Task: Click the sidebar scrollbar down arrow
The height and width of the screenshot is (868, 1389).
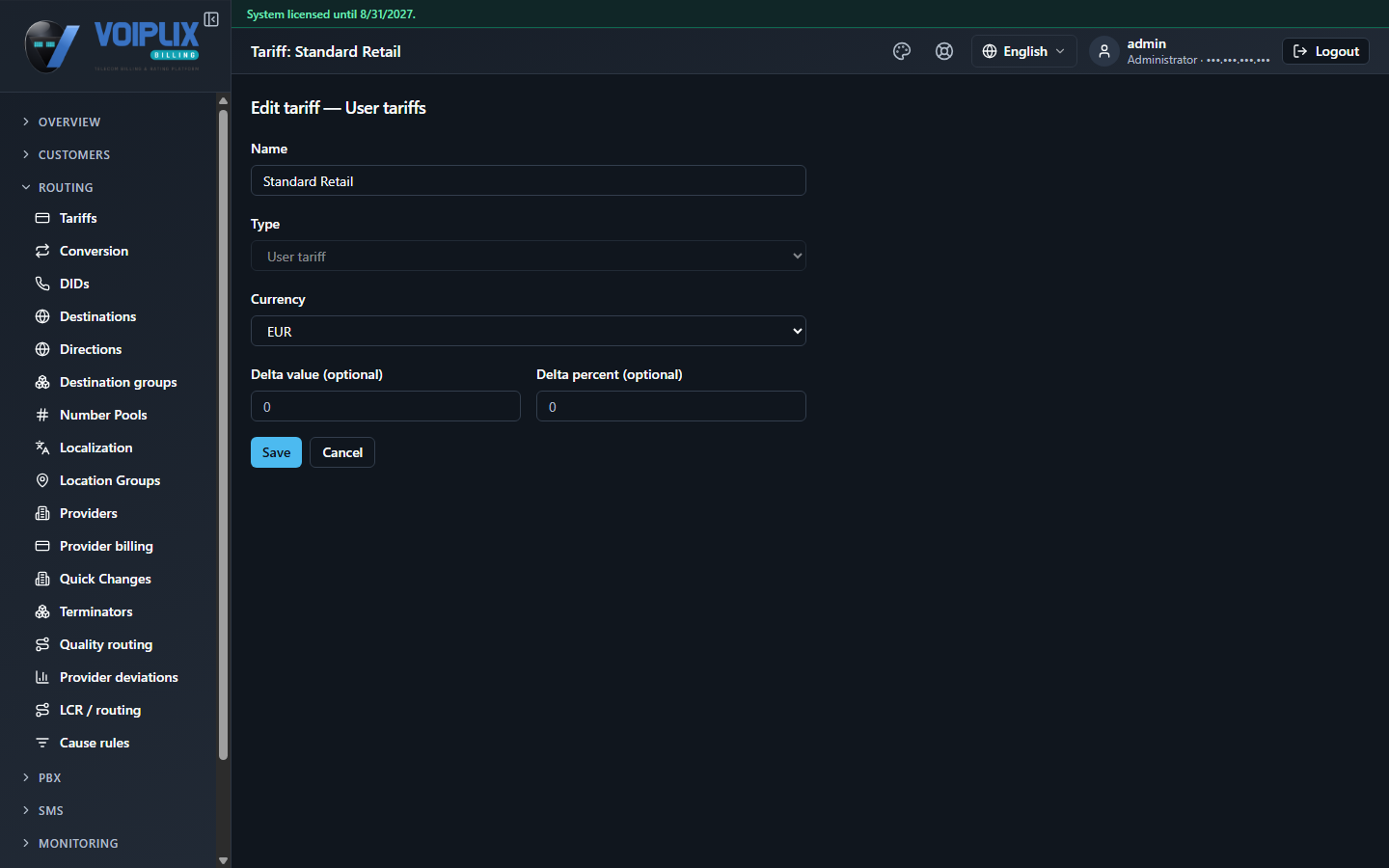Action: click(224, 860)
